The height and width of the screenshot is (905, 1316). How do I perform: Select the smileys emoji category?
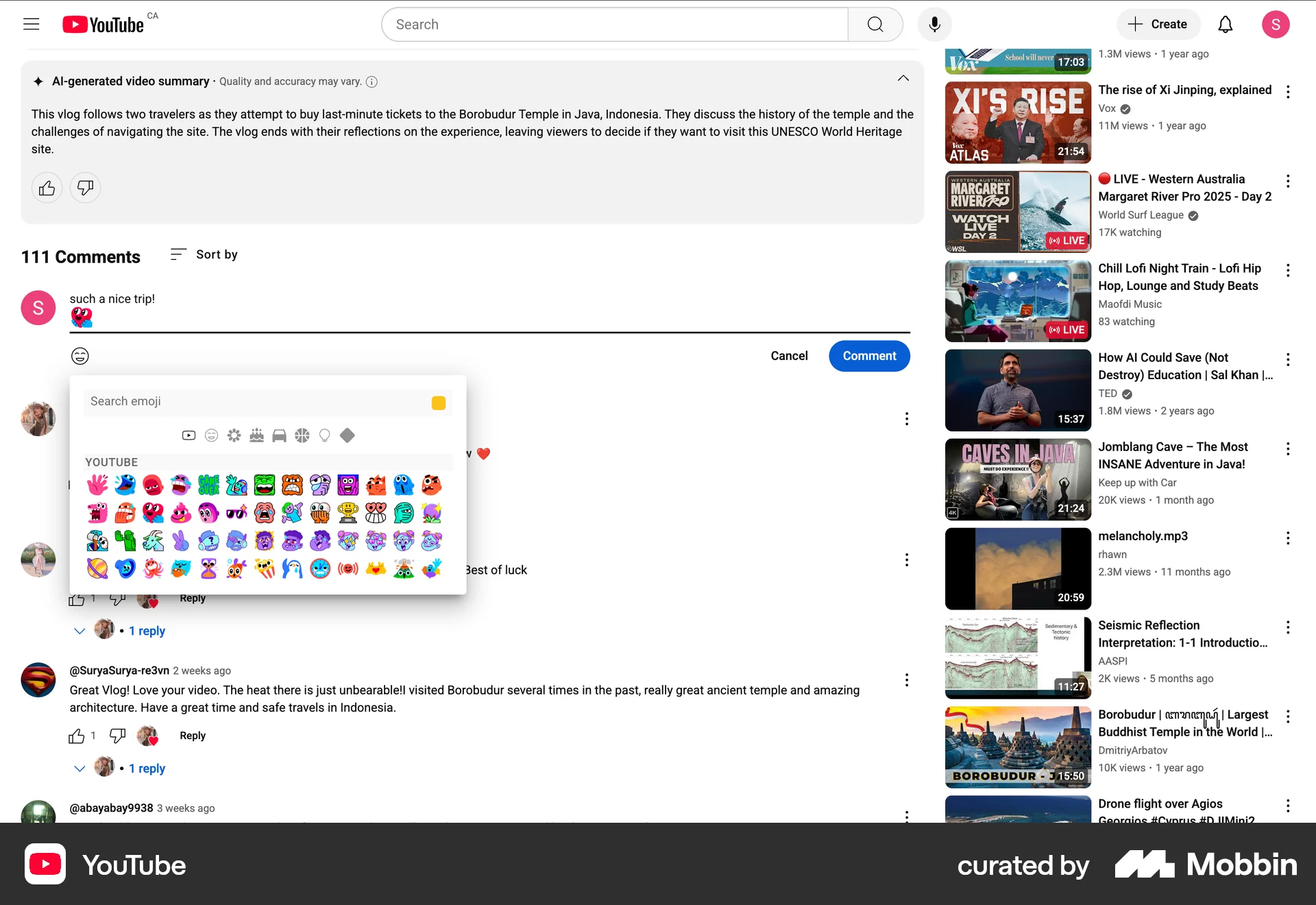(211, 435)
